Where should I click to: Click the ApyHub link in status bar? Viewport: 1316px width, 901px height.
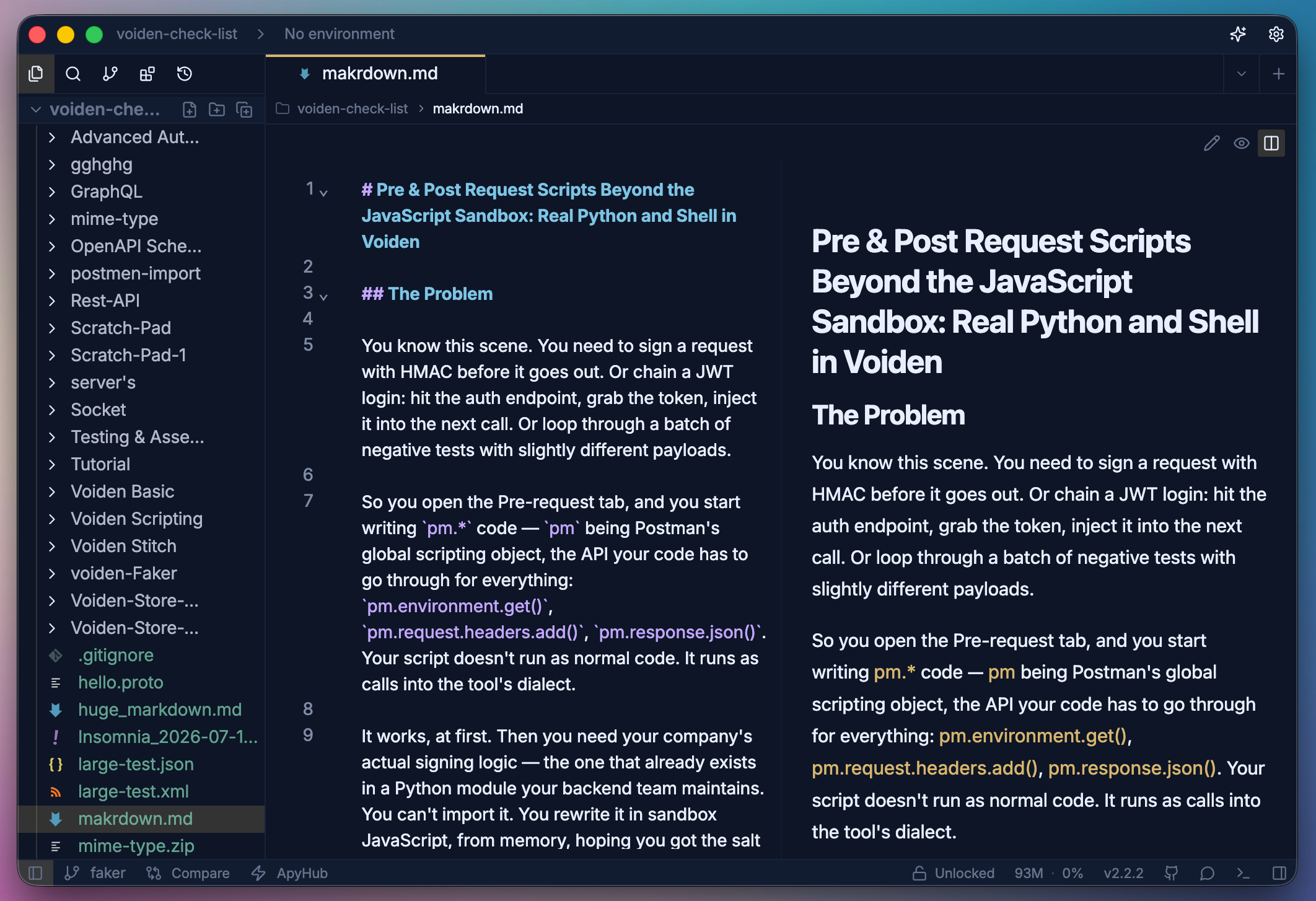(289, 873)
